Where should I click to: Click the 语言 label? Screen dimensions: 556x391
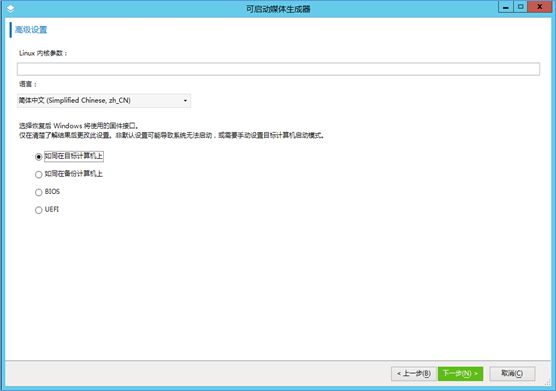(x=28, y=84)
